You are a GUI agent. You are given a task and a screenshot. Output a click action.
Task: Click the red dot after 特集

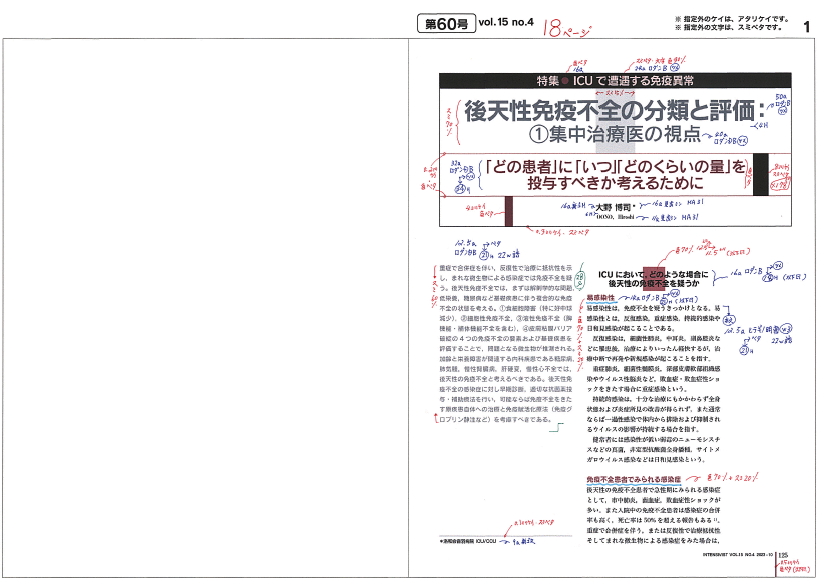coord(564,80)
